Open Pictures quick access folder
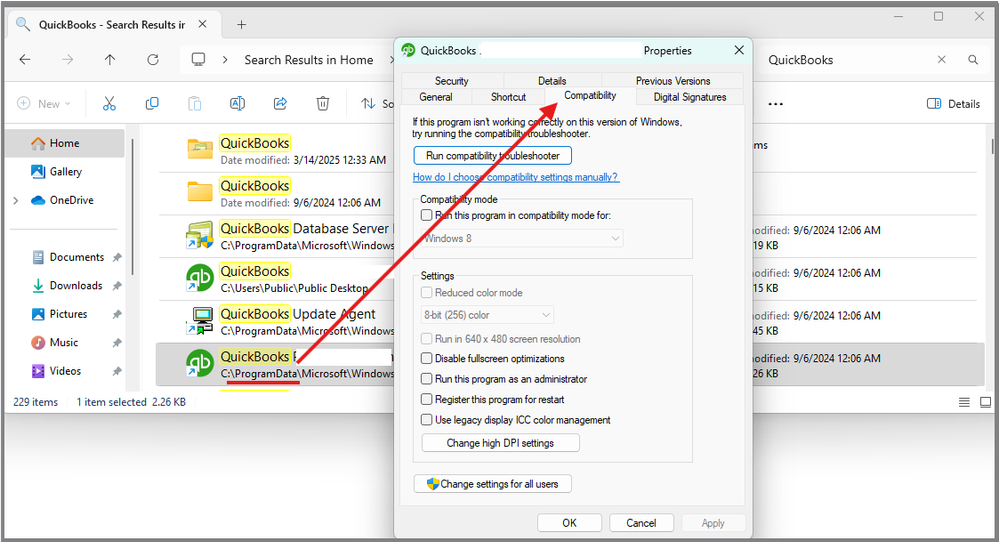999x542 pixels. coord(68,314)
